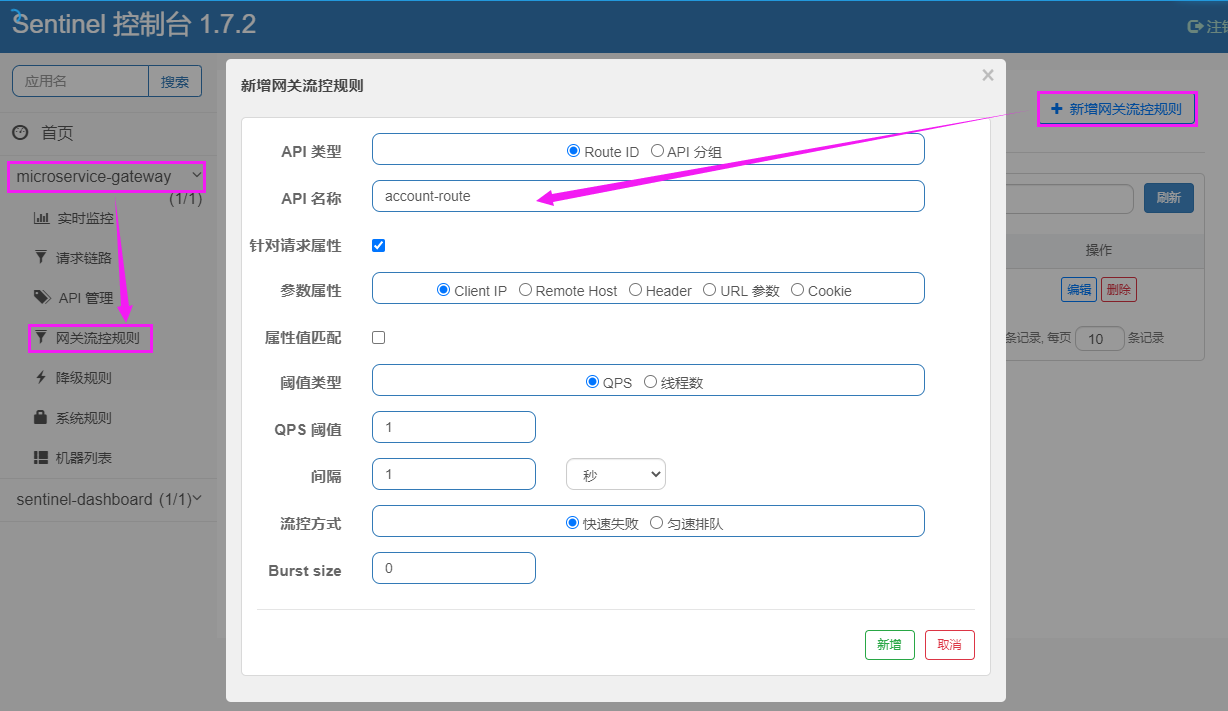Choose Remote Host parameter attribute
This screenshot has width=1228, height=711.
525,290
